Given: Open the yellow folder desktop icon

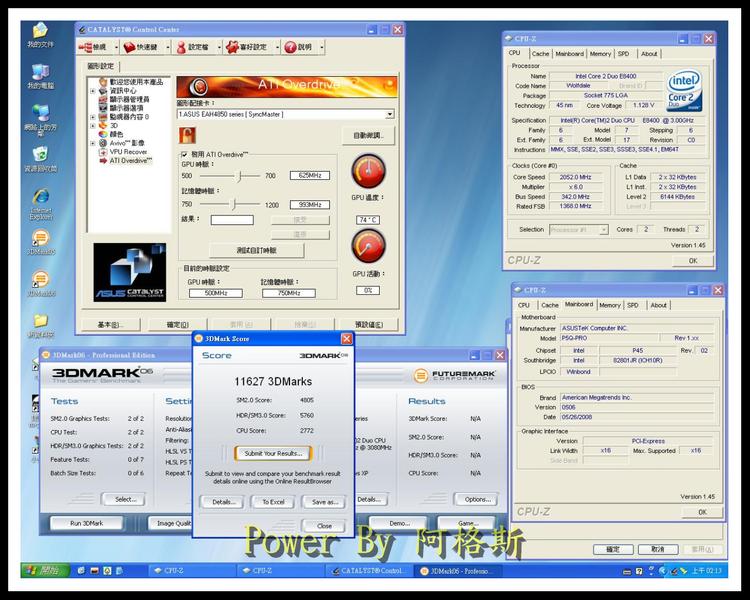Looking at the screenshot, I should (41, 325).
